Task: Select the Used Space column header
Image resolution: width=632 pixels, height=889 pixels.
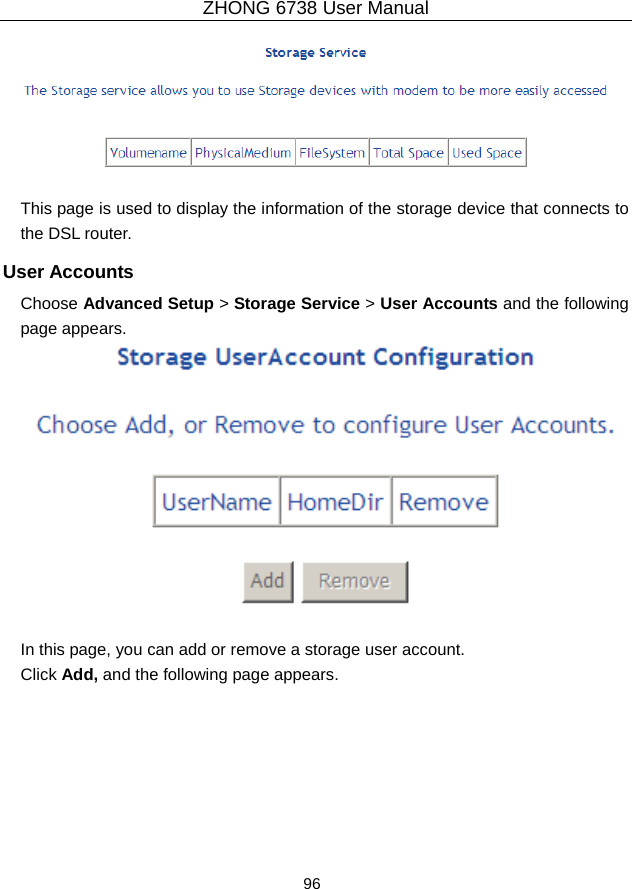Action: (x=487, y=153)
